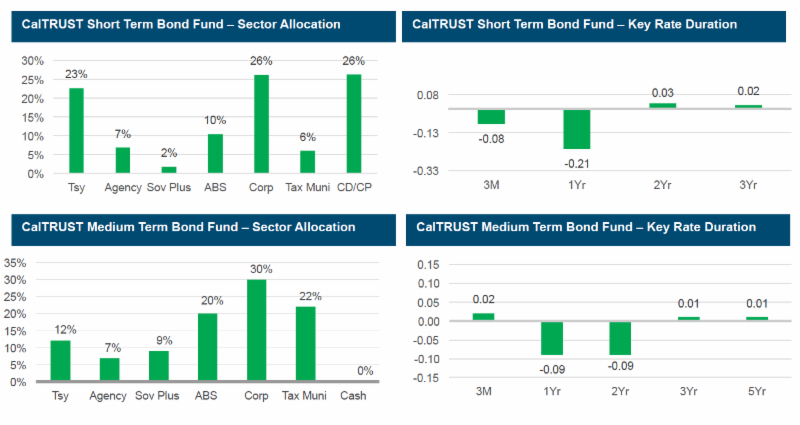The height and width of the screenshot is (425, 800).
Task: Select the 9% Sov Plus bar in Medium Term chart
Action: (156, 366)
